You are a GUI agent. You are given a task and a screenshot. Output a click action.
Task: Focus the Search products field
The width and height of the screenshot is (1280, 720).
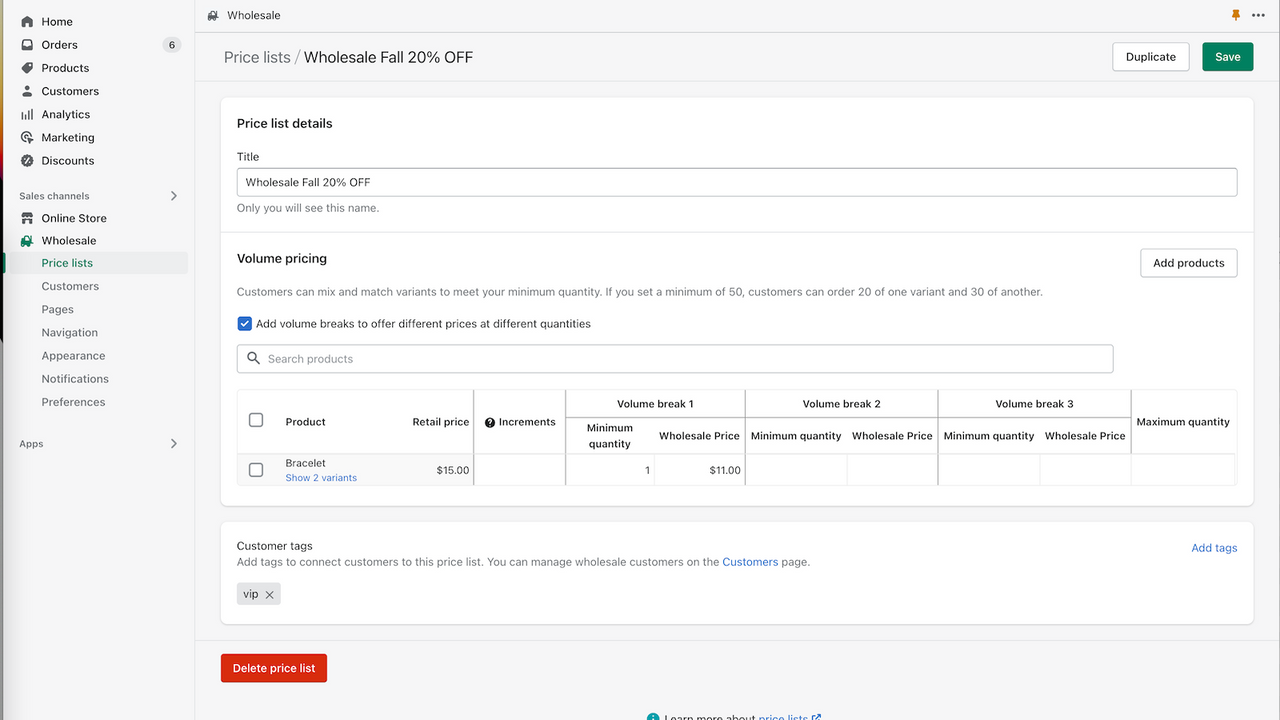tap(675, 359)
